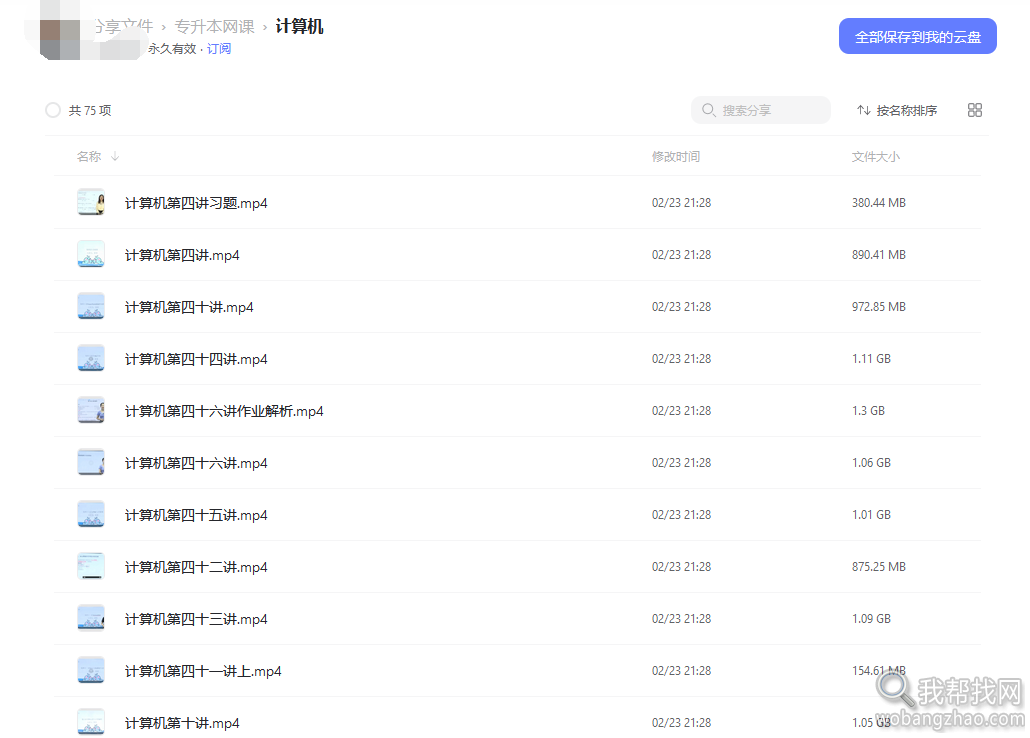Click the 1.3 GB size value
The height and width of the screenshot is (738, 1030).
click(x=868, y=410)
